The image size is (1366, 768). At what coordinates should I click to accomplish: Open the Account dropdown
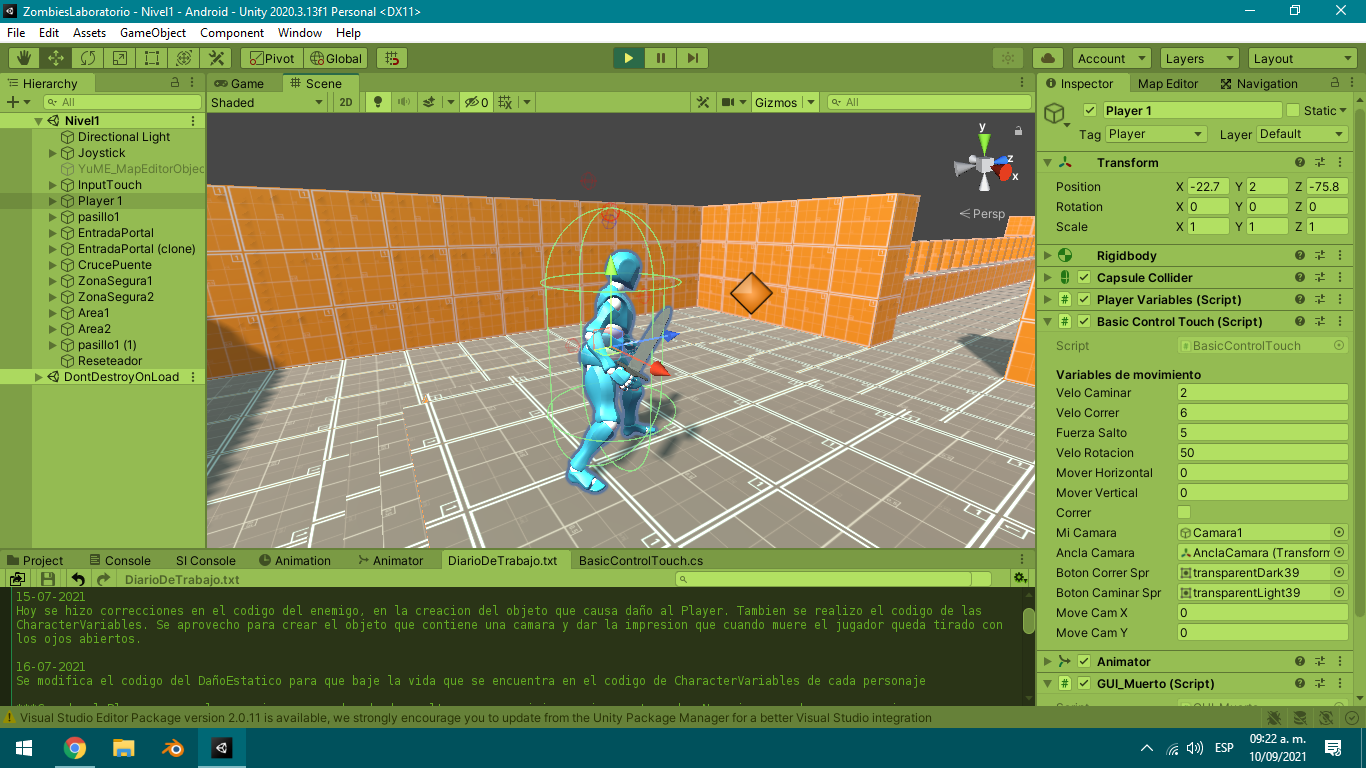tap(1113, 58)
